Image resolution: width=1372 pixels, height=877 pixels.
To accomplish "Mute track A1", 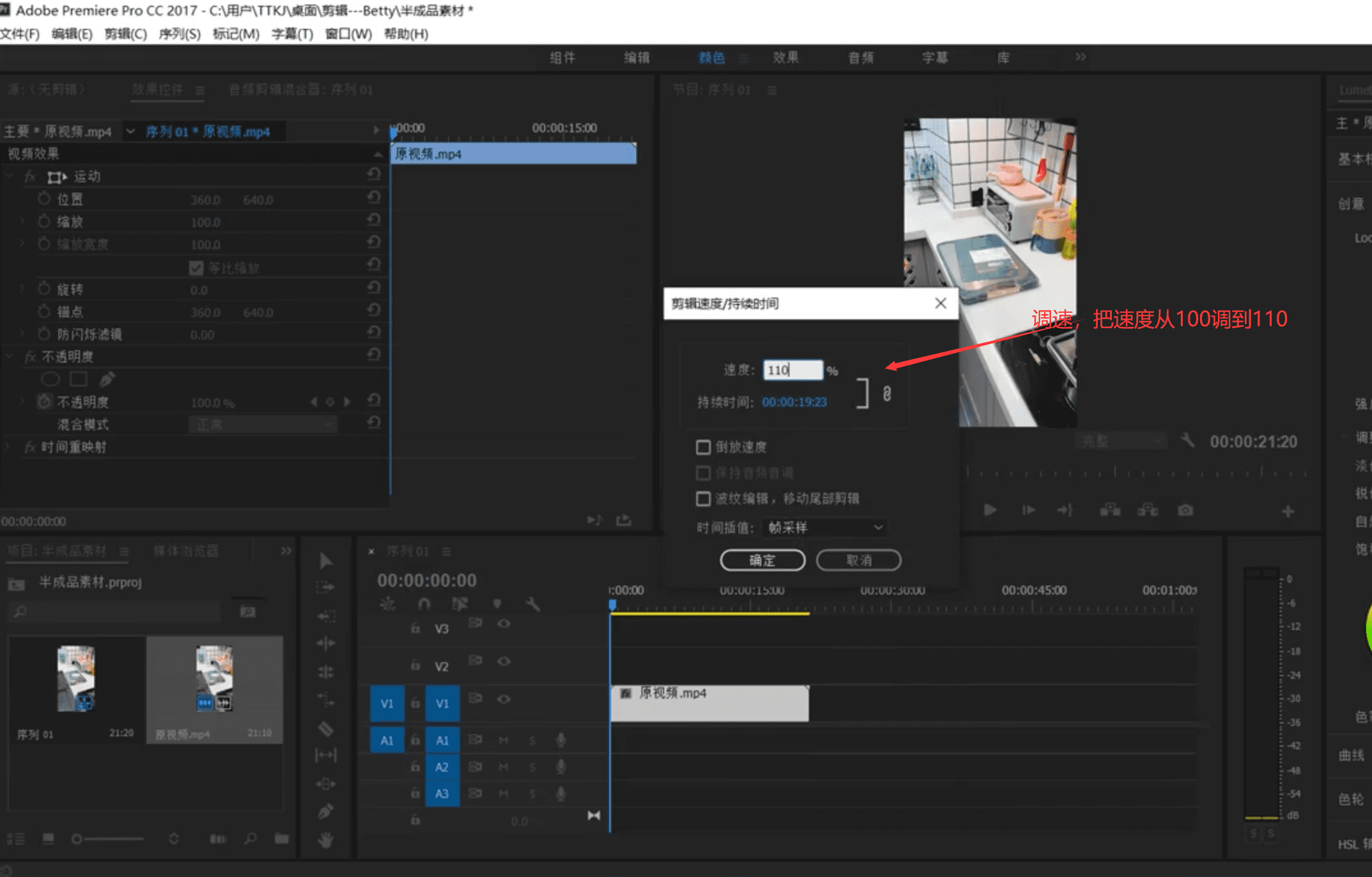I will point(503,740).
